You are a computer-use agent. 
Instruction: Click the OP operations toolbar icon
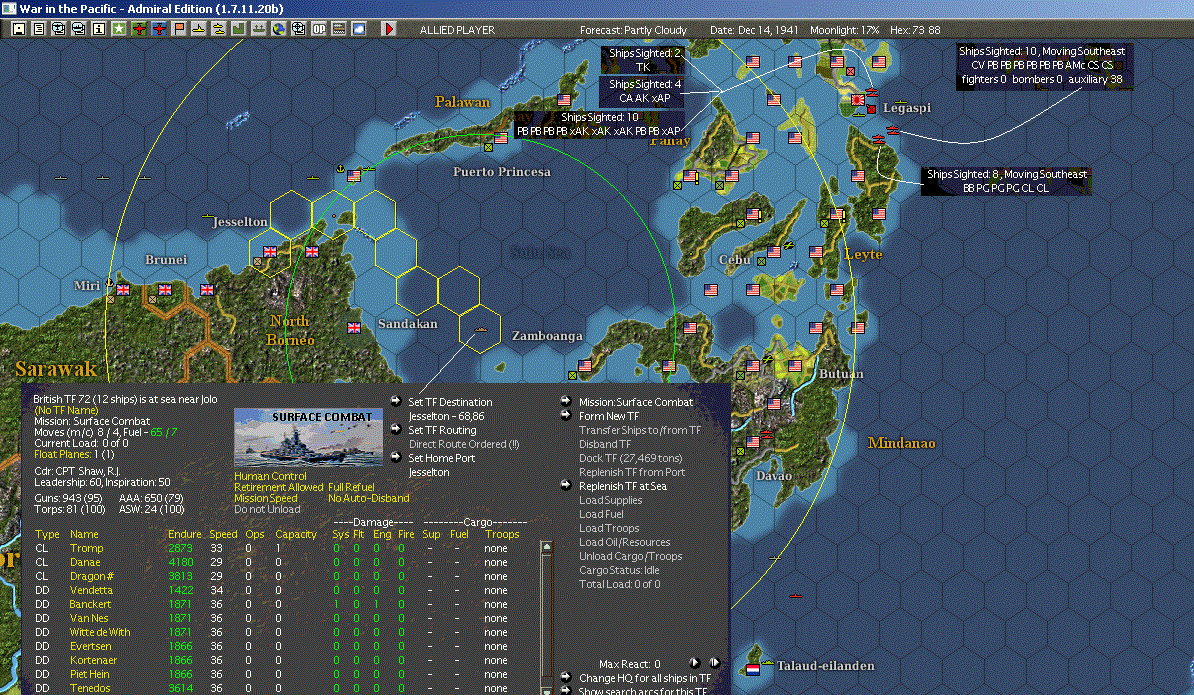(319, 29)
